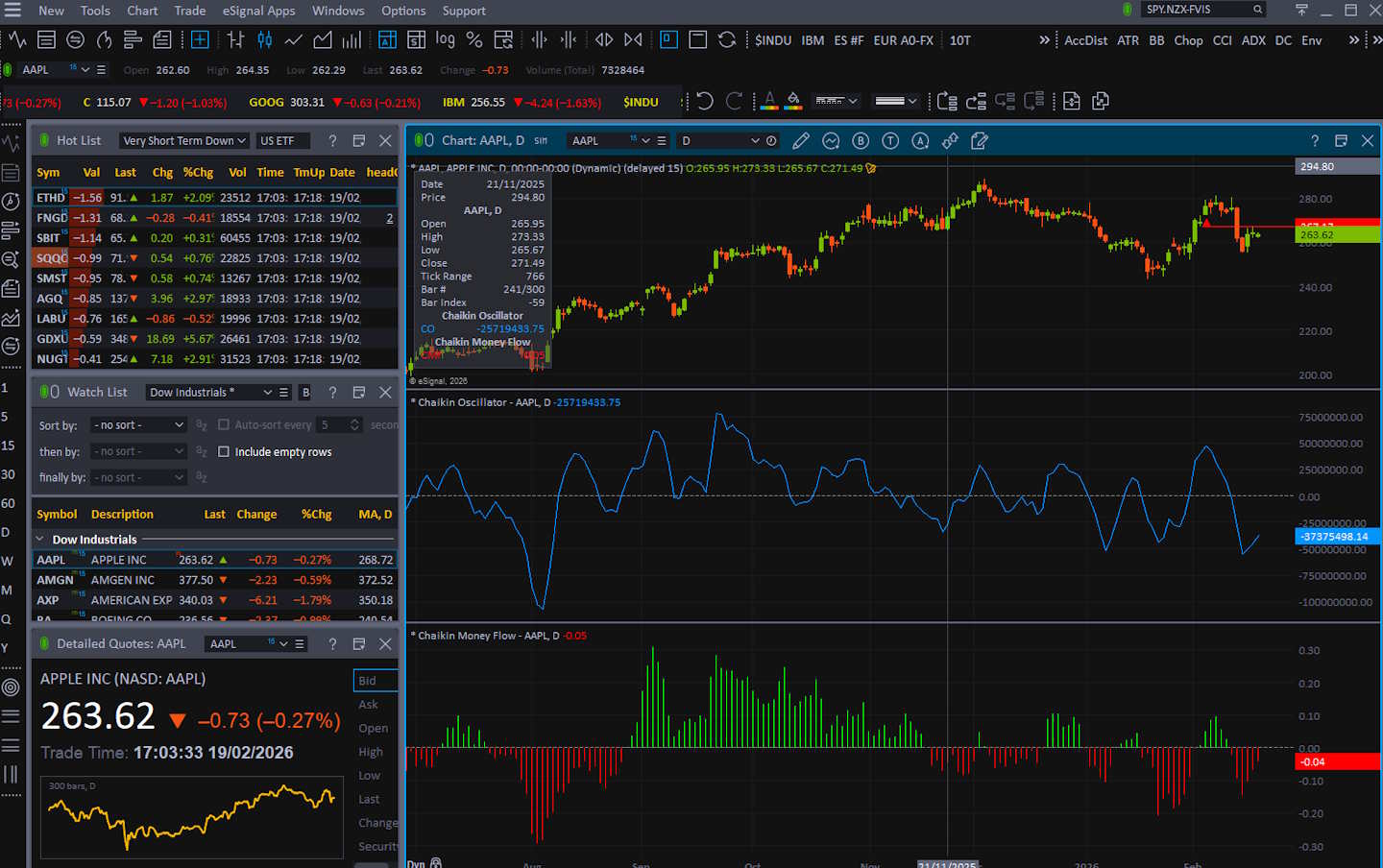Image resolution: width=1383 pixels, height=868 pixels.
Task: Open the line thickness dropdown
Action: click(x=896, y=101)
